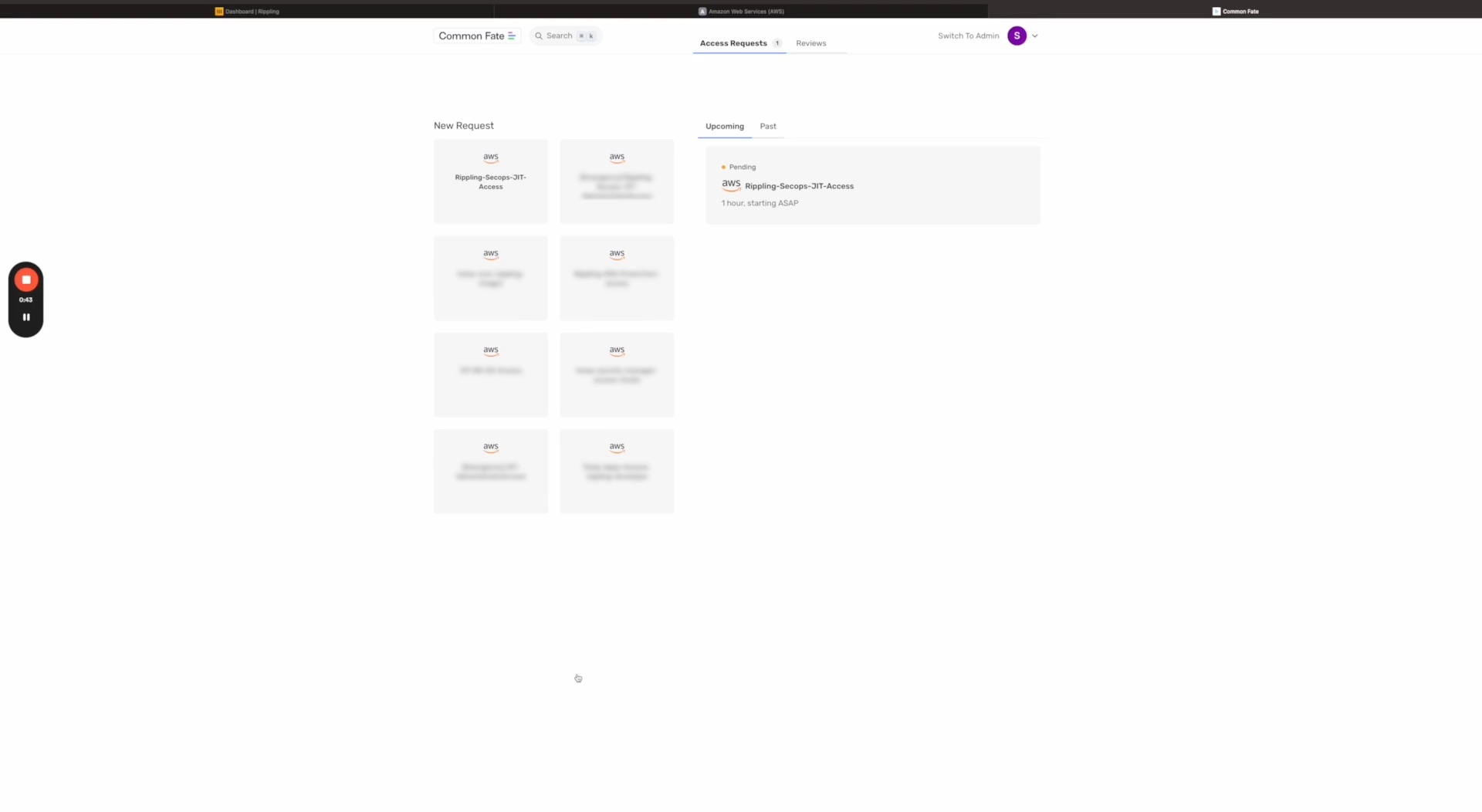Pause the screen recording

[x=26, y=317]
